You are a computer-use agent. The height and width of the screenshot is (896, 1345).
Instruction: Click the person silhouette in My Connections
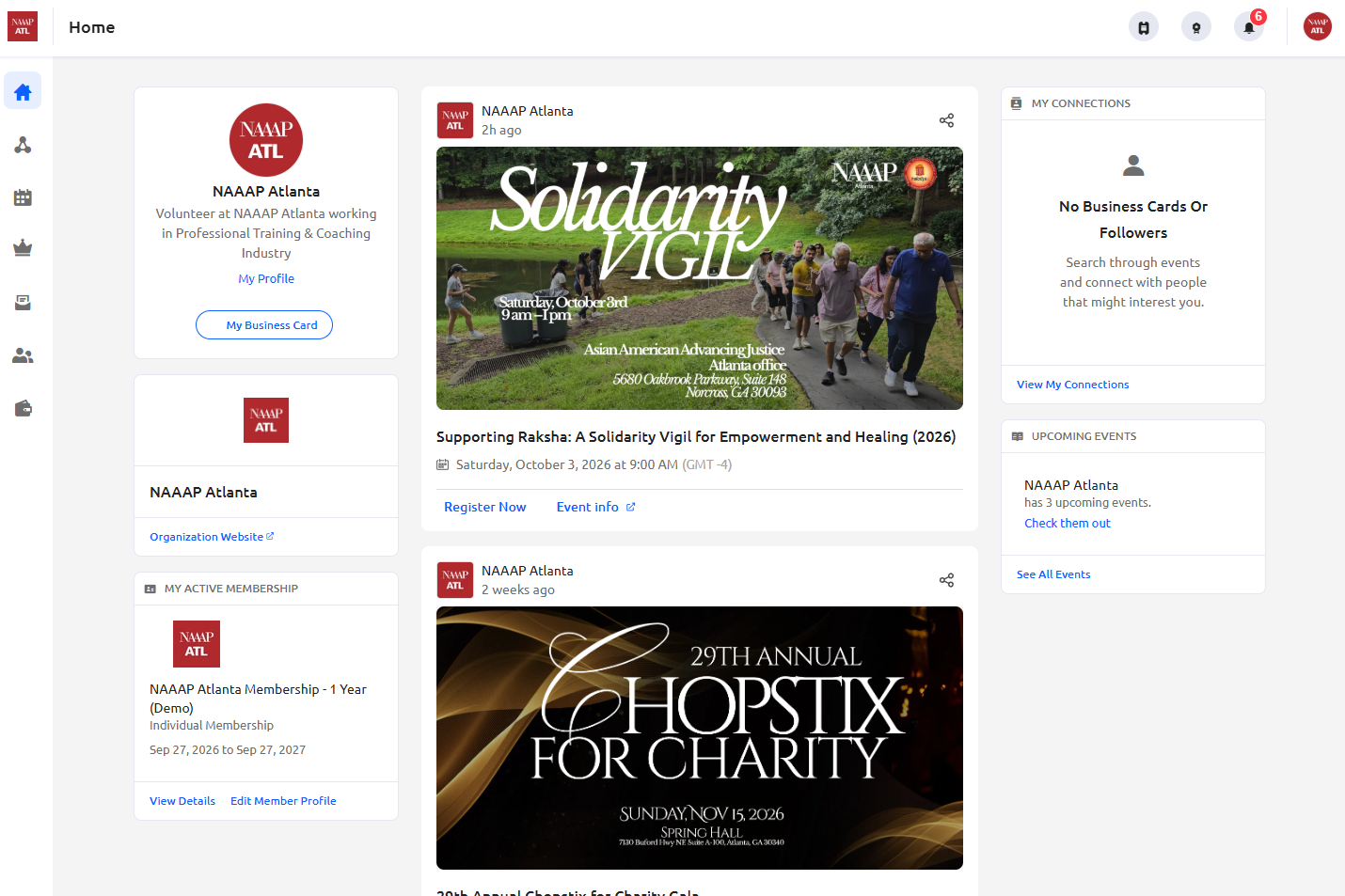point(1133,165)
